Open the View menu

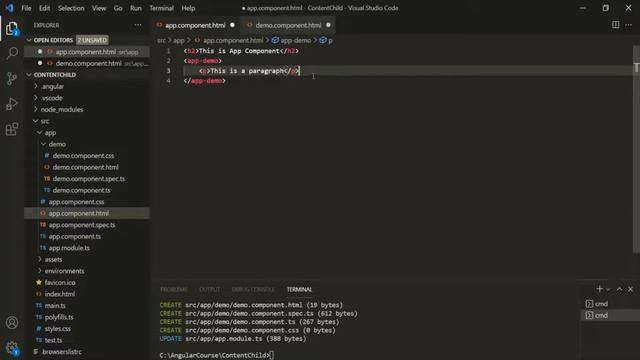[x=99, y=8]
